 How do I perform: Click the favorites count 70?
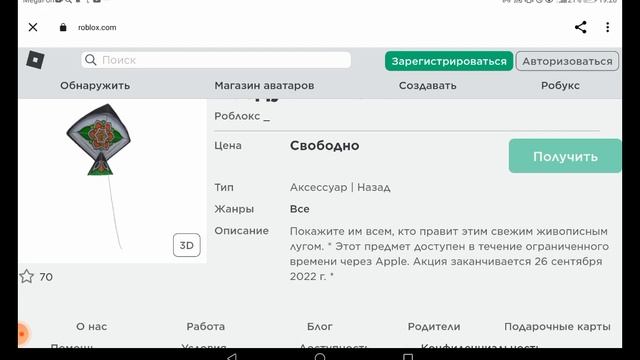tap(46, 277)
